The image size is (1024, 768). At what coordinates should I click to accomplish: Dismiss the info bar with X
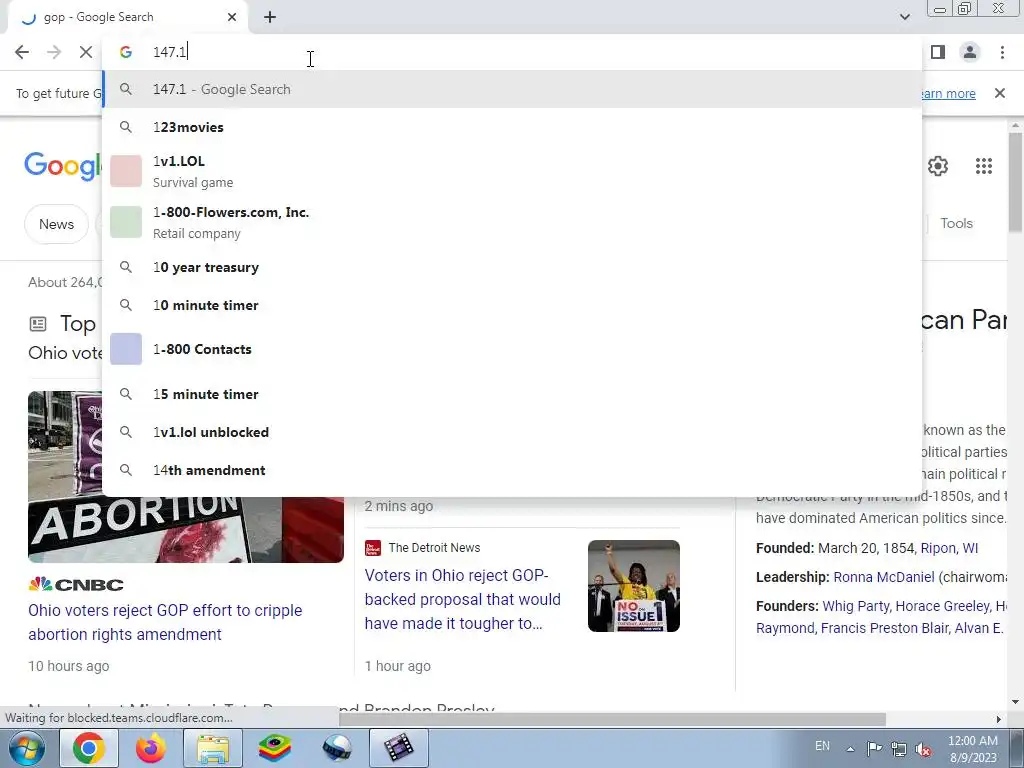999,93
